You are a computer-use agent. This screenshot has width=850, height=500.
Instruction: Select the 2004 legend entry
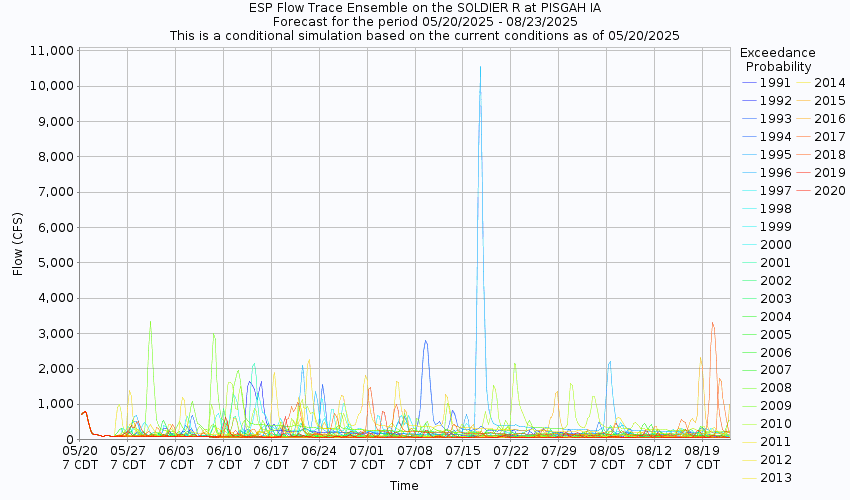point(767,317)
